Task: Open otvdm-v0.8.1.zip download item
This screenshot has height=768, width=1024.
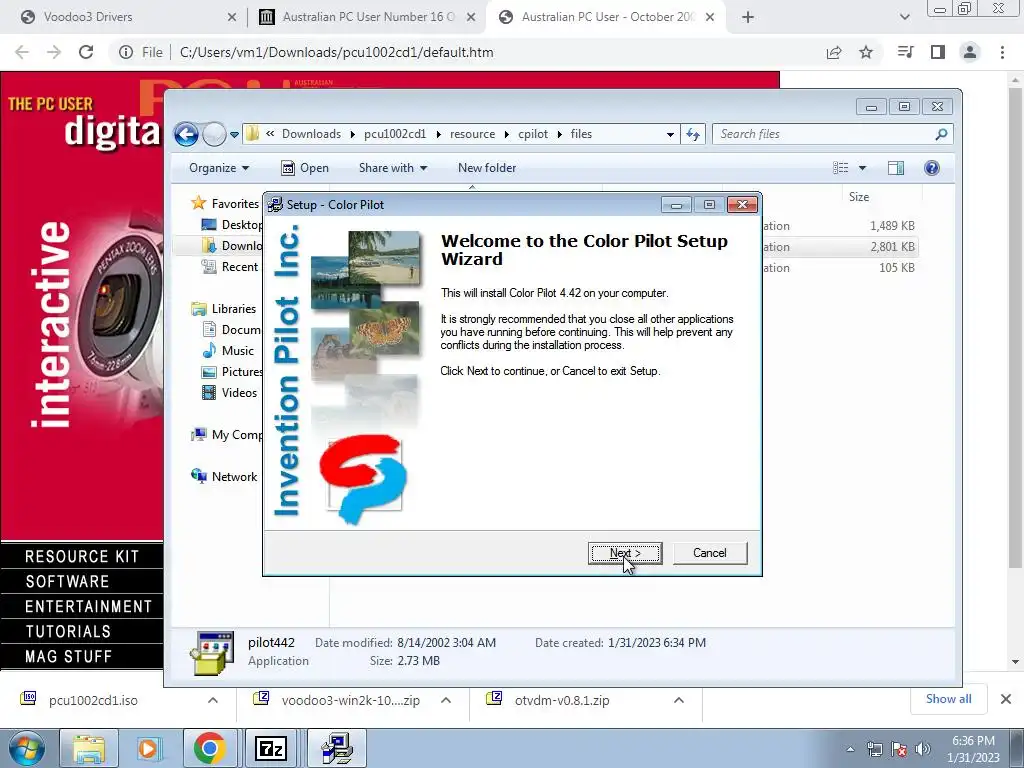Action: (x=562, y=700)
